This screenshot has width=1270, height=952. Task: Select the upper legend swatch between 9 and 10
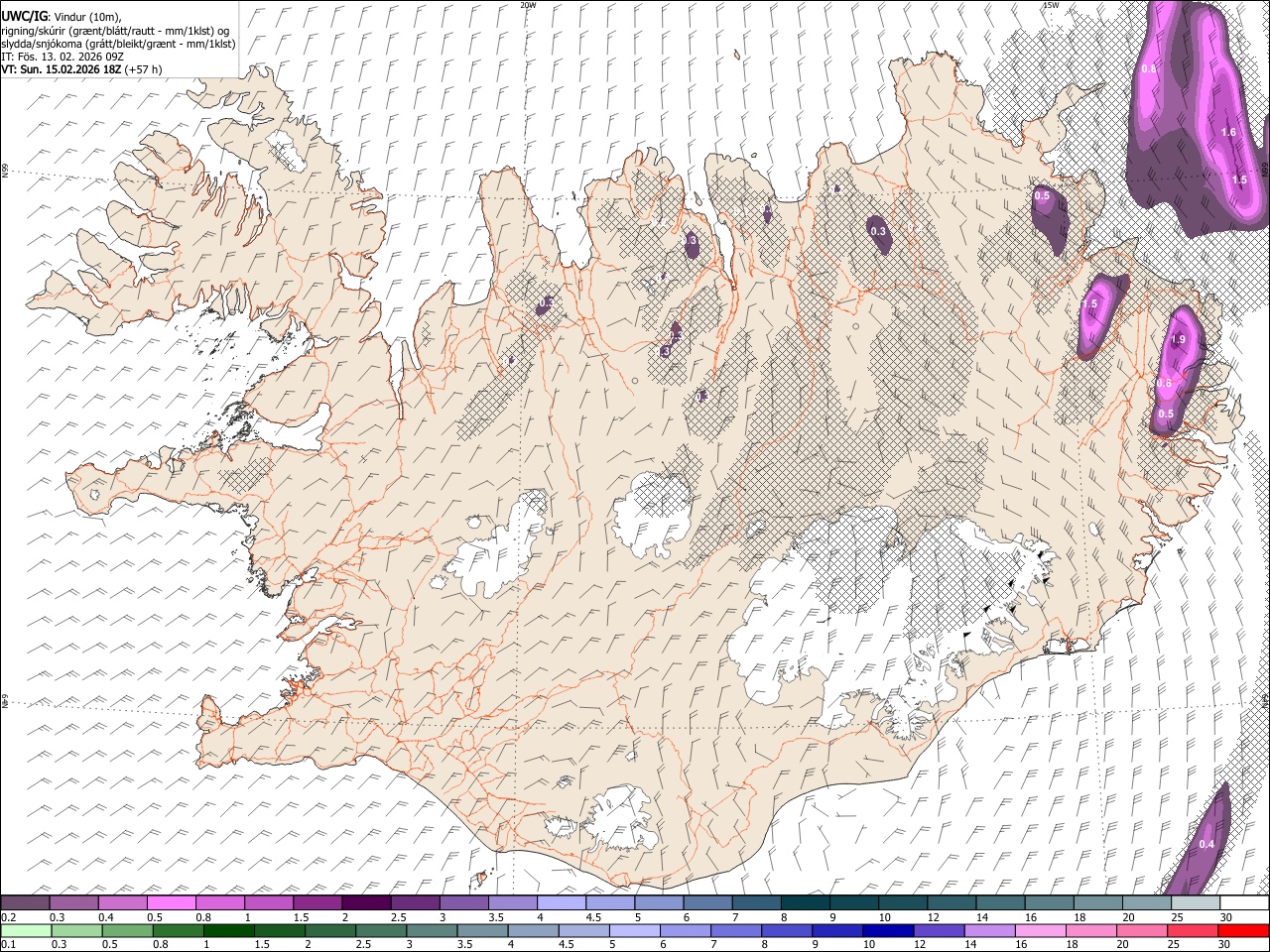point(854,903)
